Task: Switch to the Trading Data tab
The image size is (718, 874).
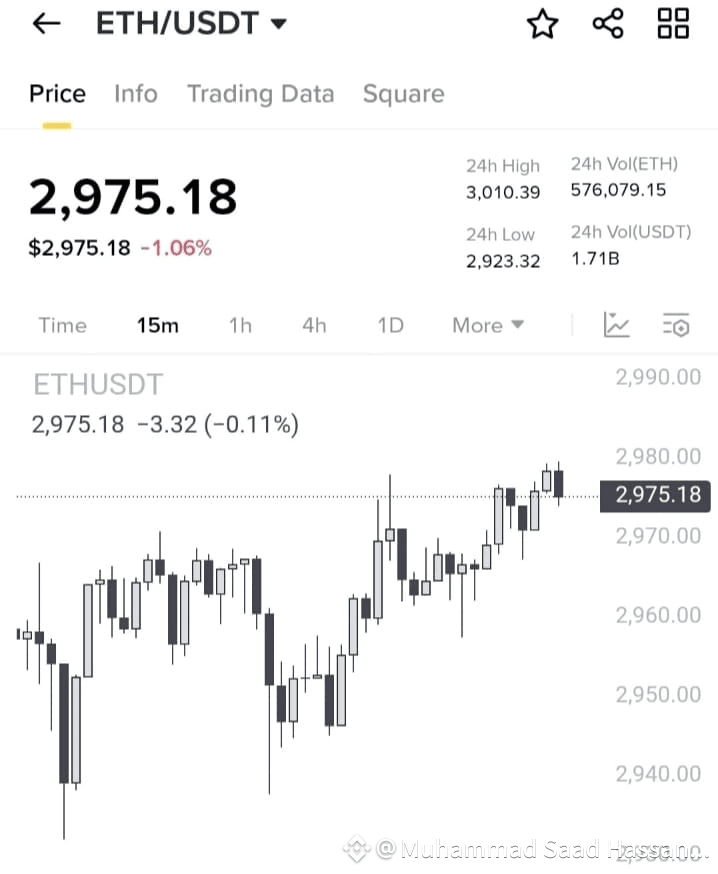Action: coord(261,94)
